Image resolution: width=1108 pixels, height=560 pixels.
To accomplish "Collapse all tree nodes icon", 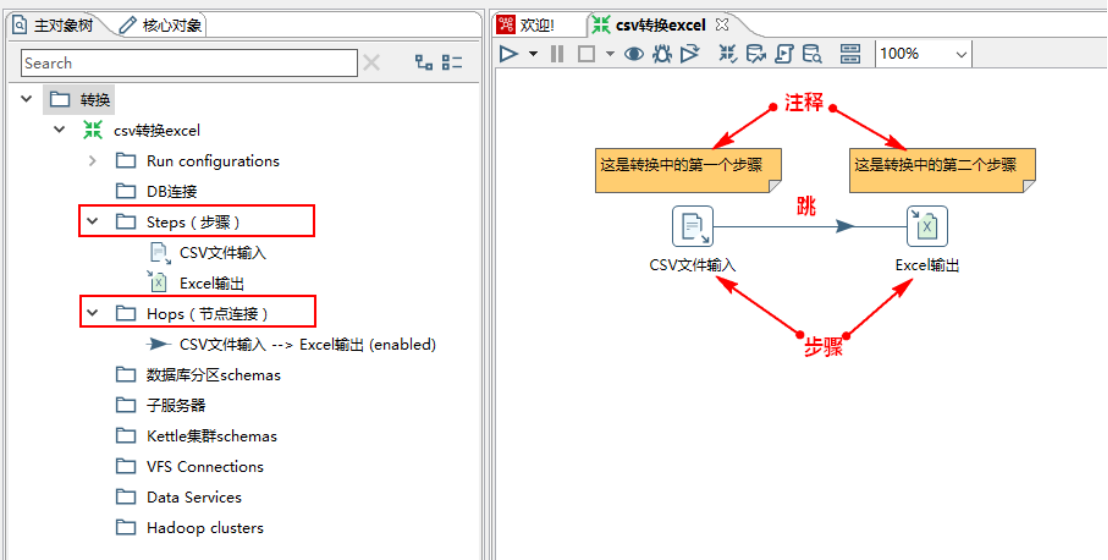I will (452, 63).
